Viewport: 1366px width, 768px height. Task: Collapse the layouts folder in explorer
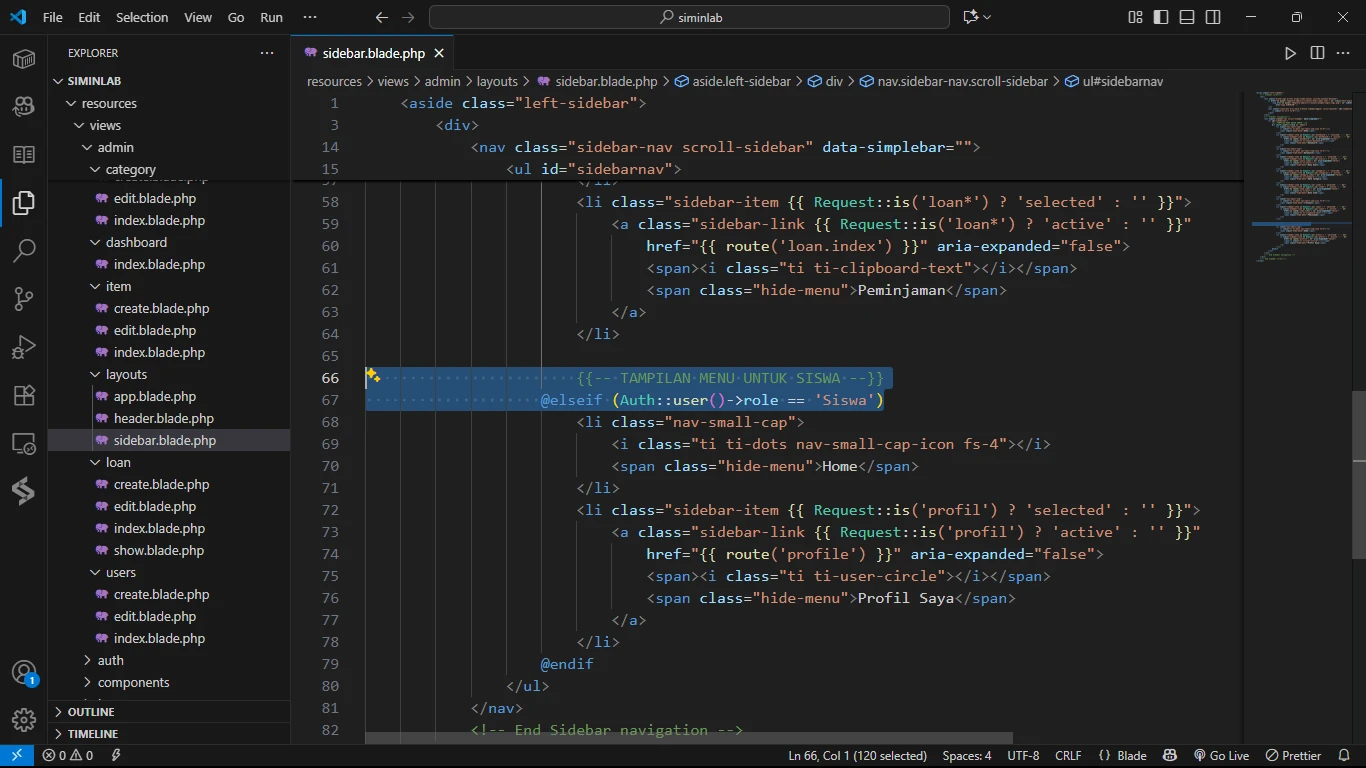coord(126,374)
